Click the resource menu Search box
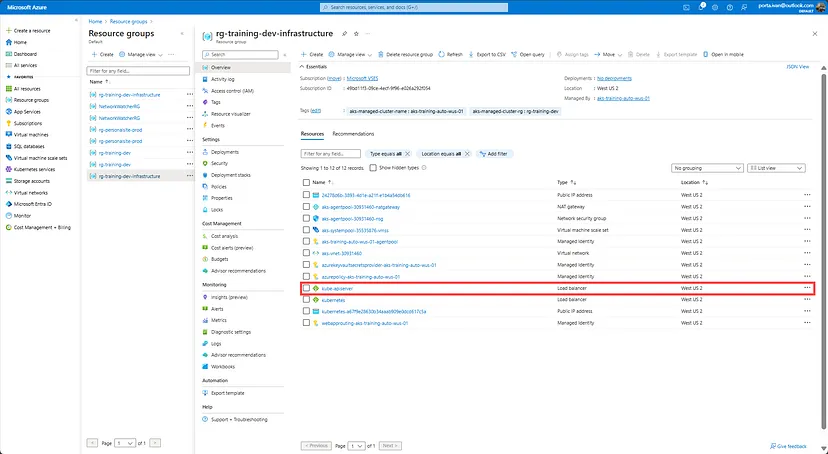 pos(240,54)
